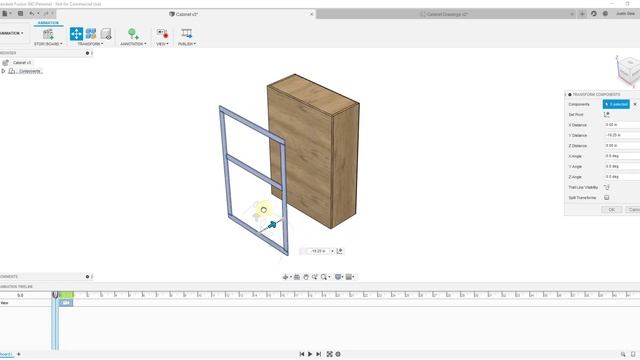The height and width of the screenshot is (360, 640).
Task: Click the Y Distance input field
Action: (x=622, y=135)
